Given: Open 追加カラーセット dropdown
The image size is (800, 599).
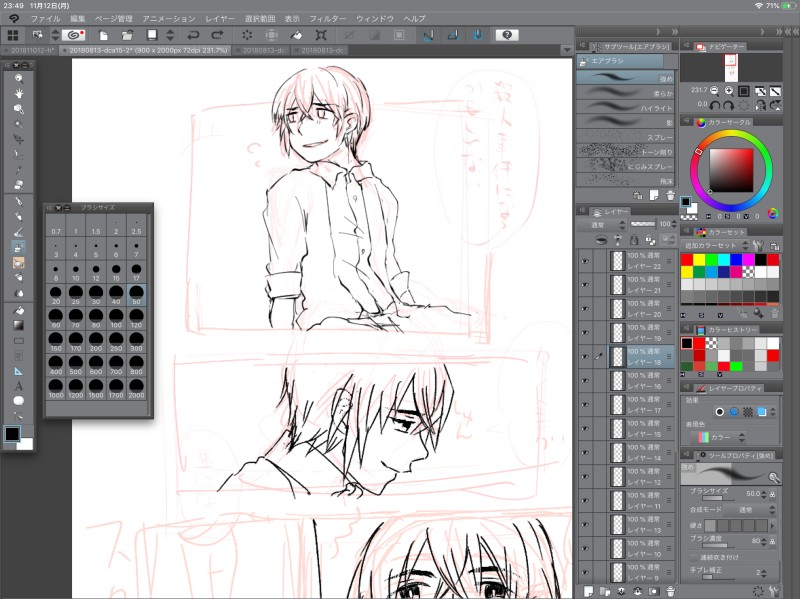Looking at the screenshot, I should point(716,245).
